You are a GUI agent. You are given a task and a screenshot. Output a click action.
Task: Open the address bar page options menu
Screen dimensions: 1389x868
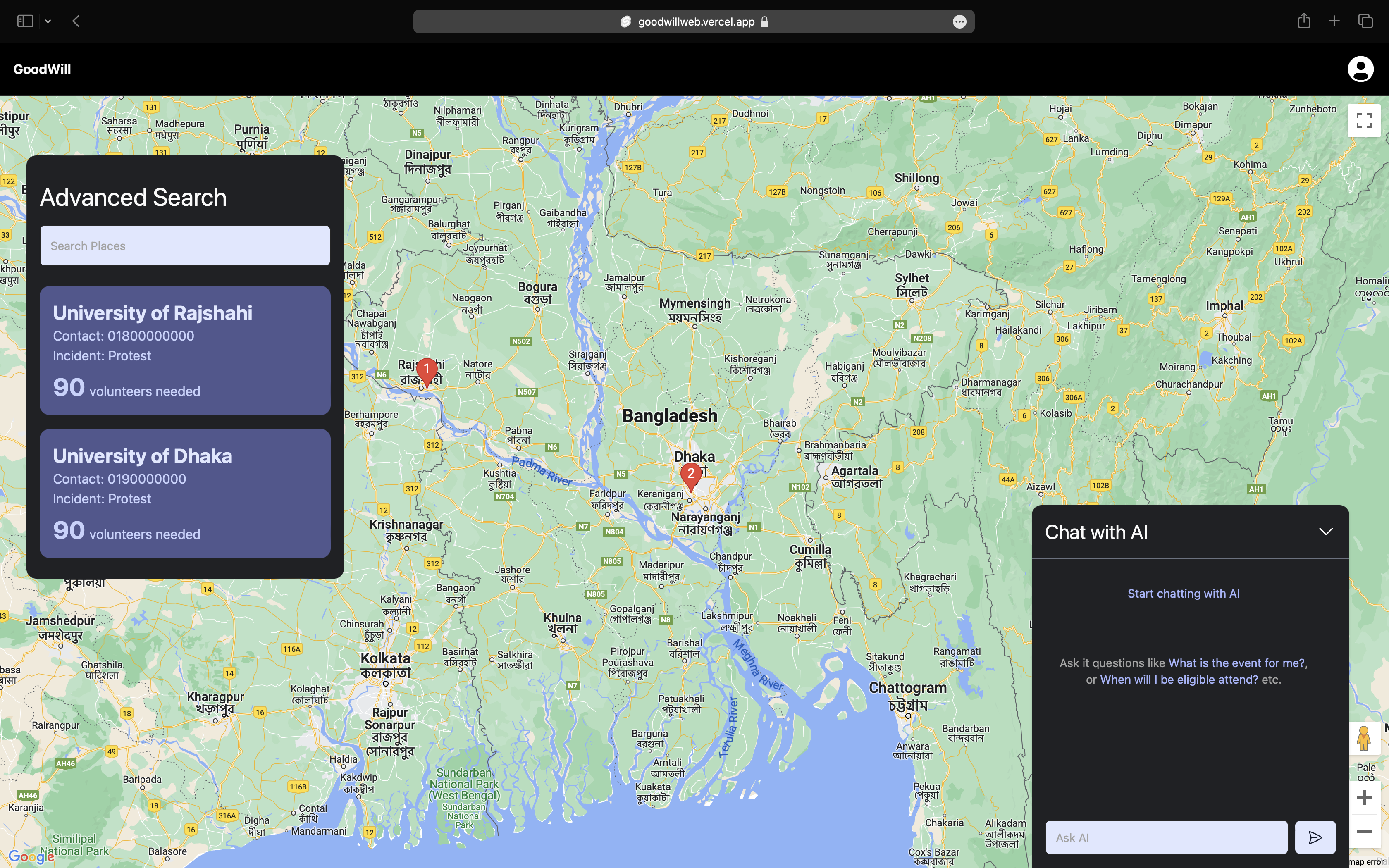tap(959, 22)
